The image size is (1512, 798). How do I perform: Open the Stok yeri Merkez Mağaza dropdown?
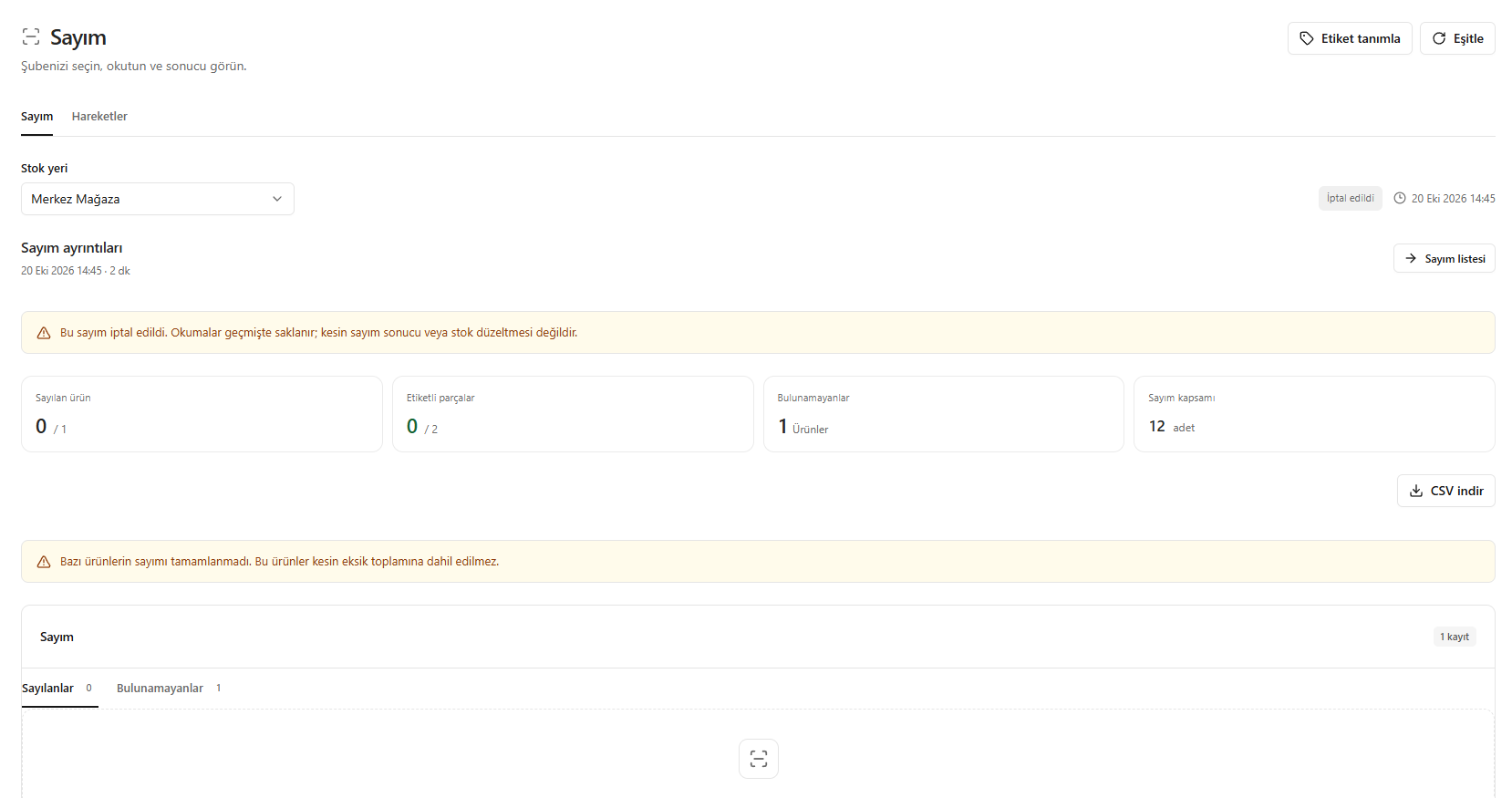(x=158, y=199)
